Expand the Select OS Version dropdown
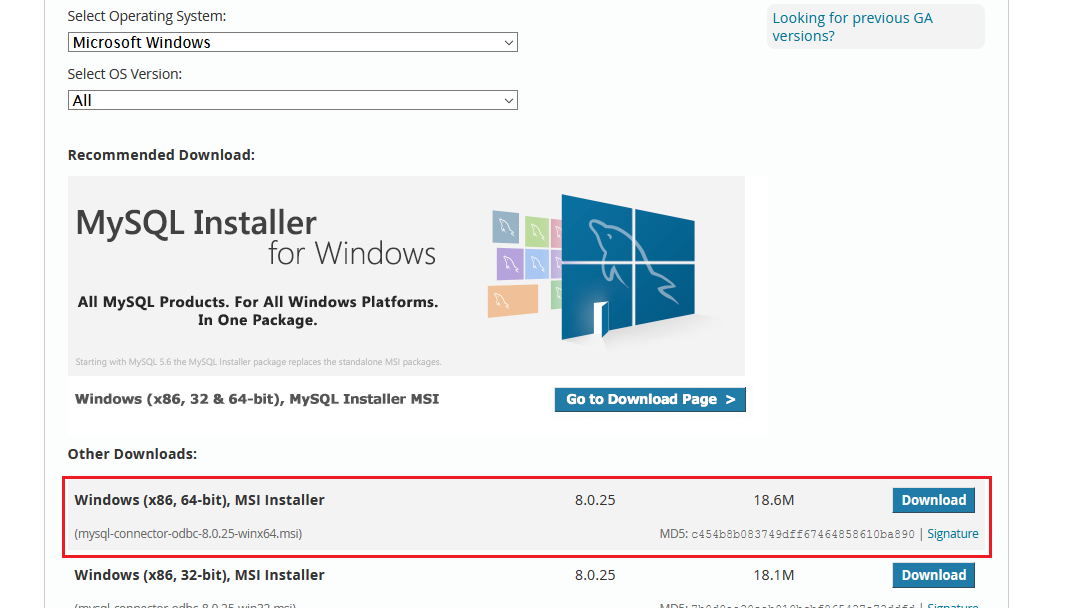The width and height of the screenshot is (1091, 608). pos(293,101)
